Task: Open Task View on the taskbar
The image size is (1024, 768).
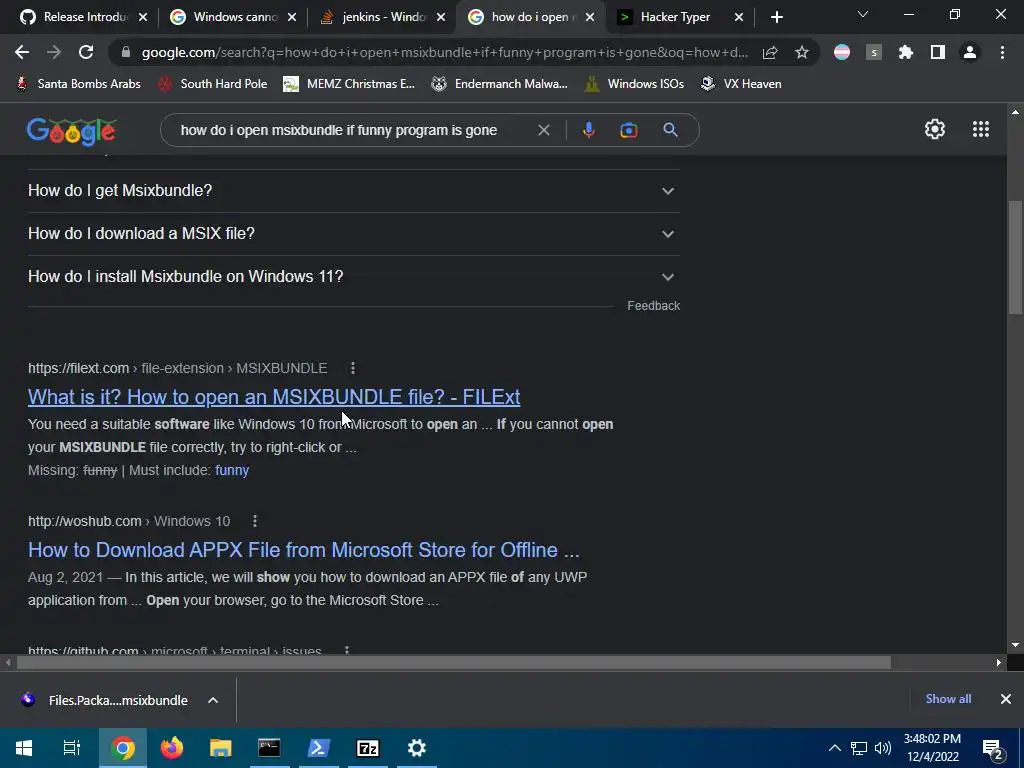Action: click(72, 748)
